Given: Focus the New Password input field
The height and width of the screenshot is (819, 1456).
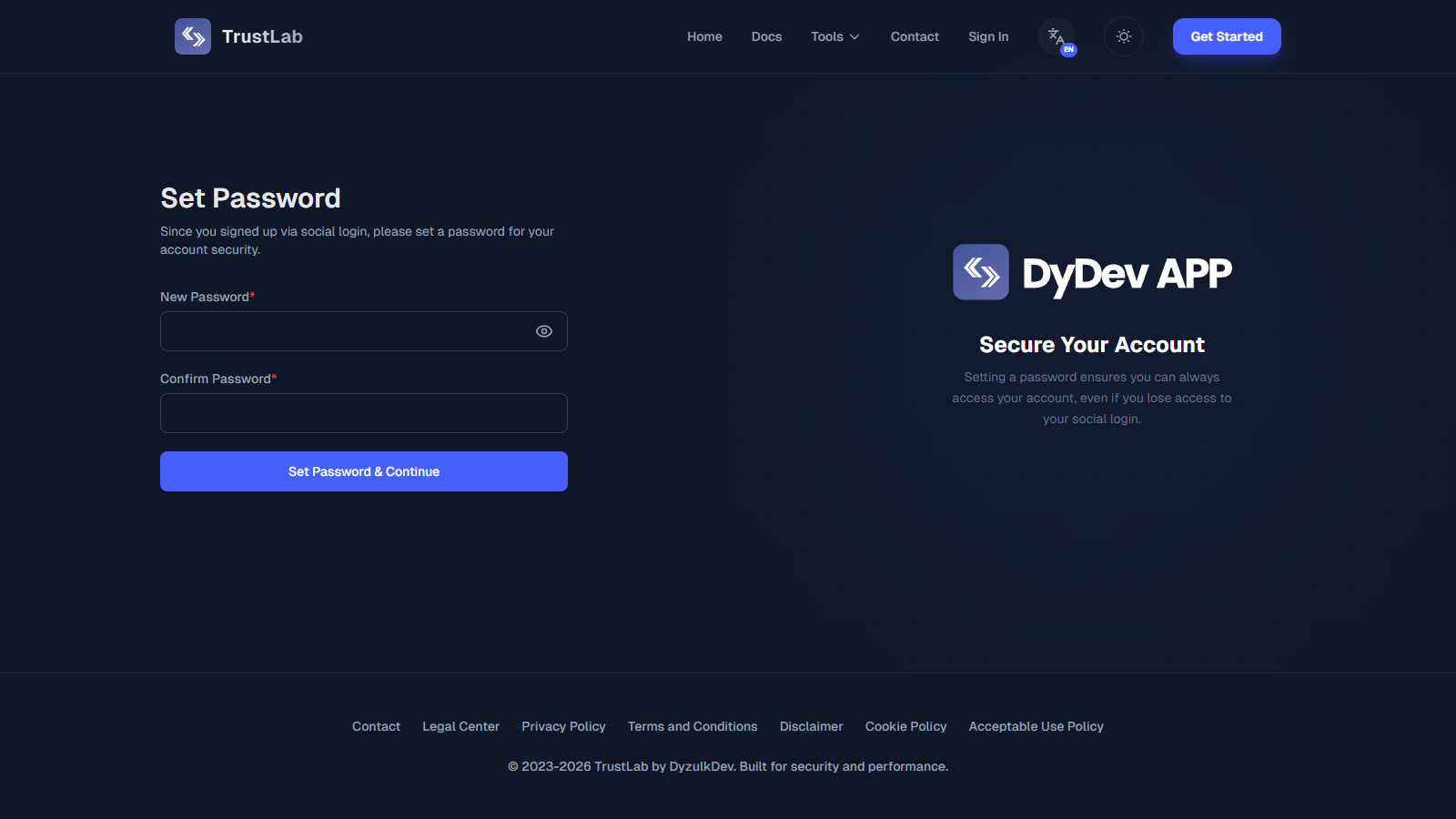Looking at the screenshot, I should (x=346, y=331).
